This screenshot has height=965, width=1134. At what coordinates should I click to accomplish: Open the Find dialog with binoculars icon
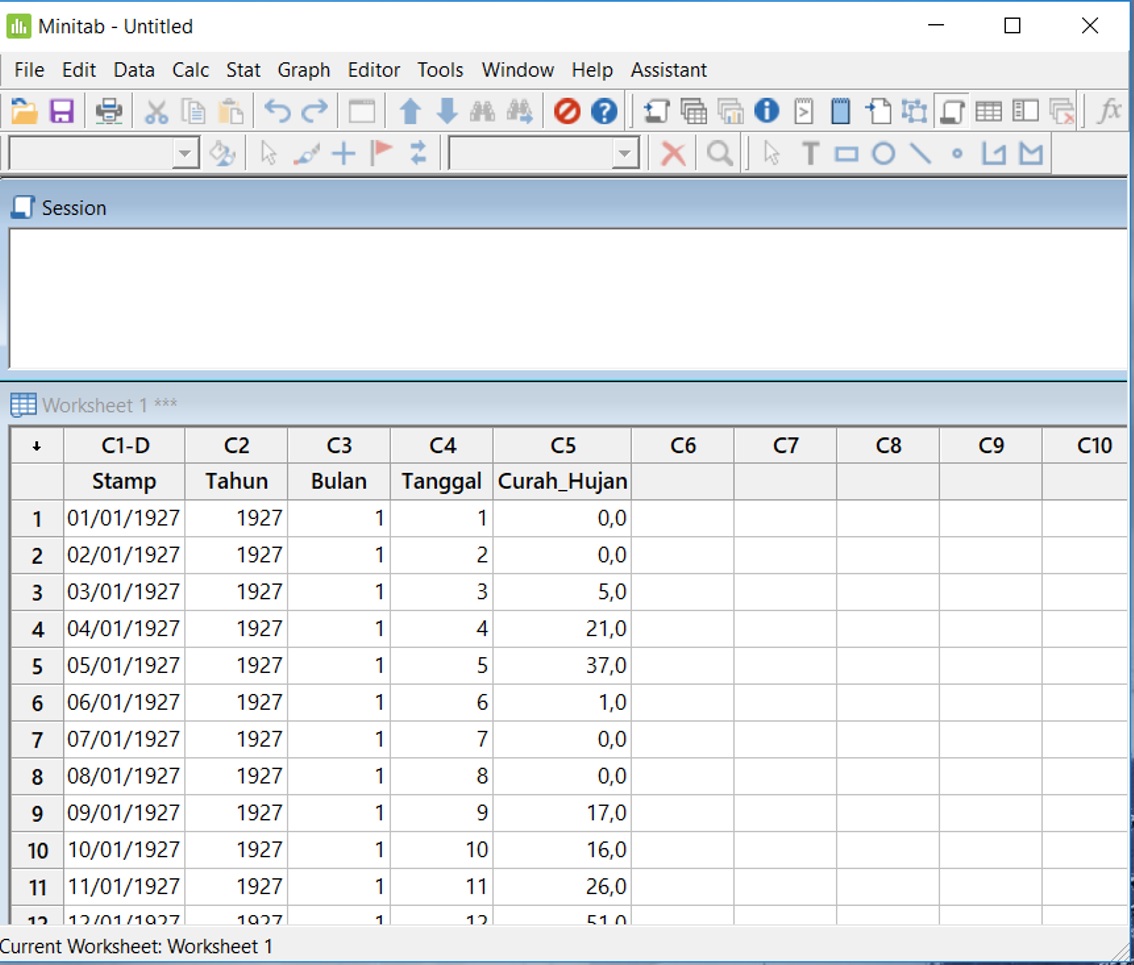483,110
